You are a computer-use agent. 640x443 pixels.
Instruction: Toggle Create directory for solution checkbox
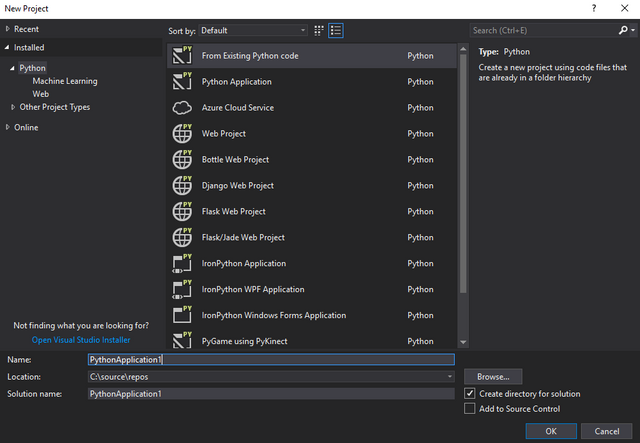click(470, 394)
